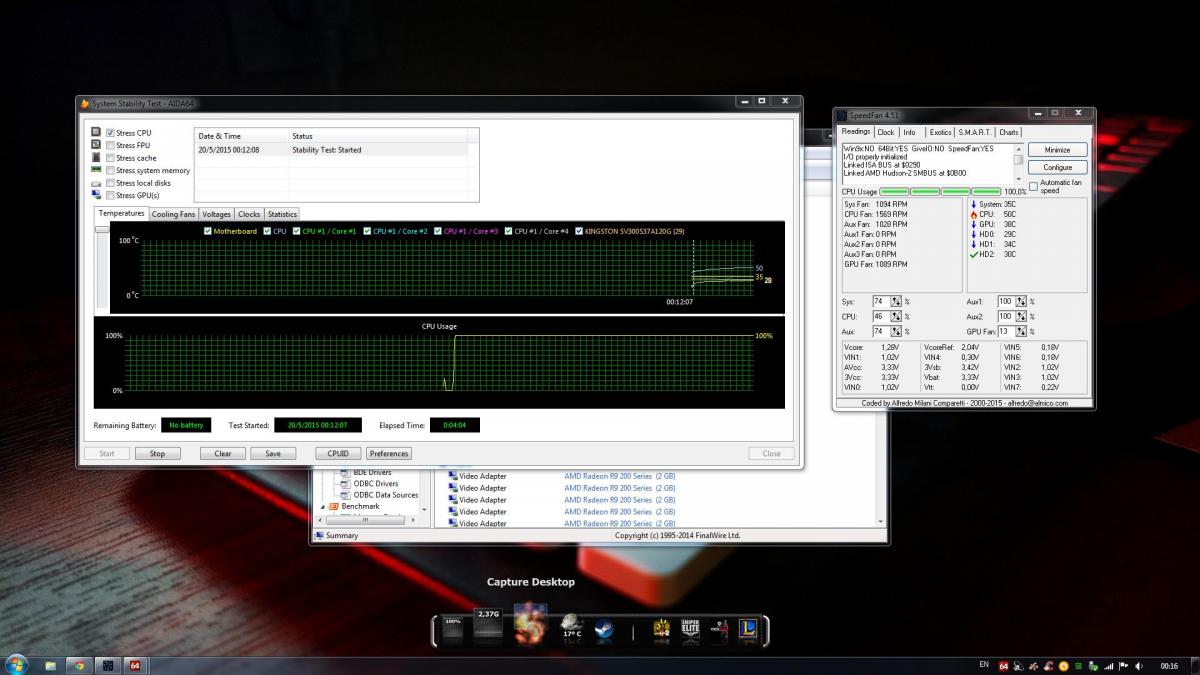Click the HD2 green checkmark icon
The image size is (1200, 675).
(973, 255)
